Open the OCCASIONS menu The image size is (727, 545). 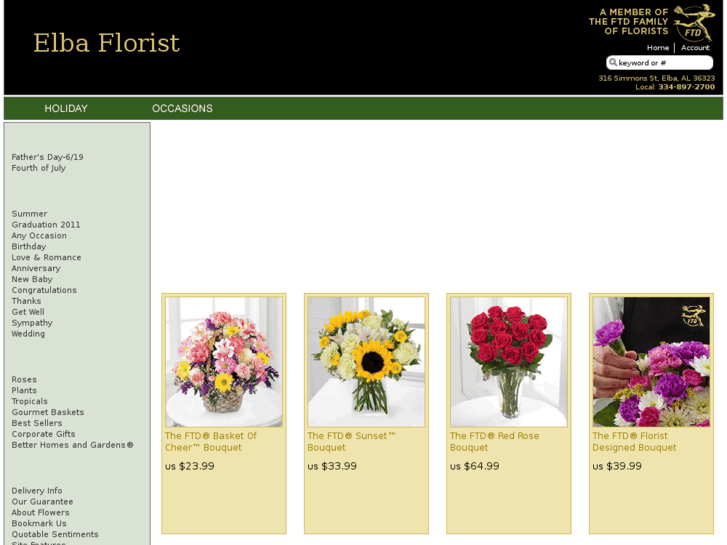click(182, 109)
